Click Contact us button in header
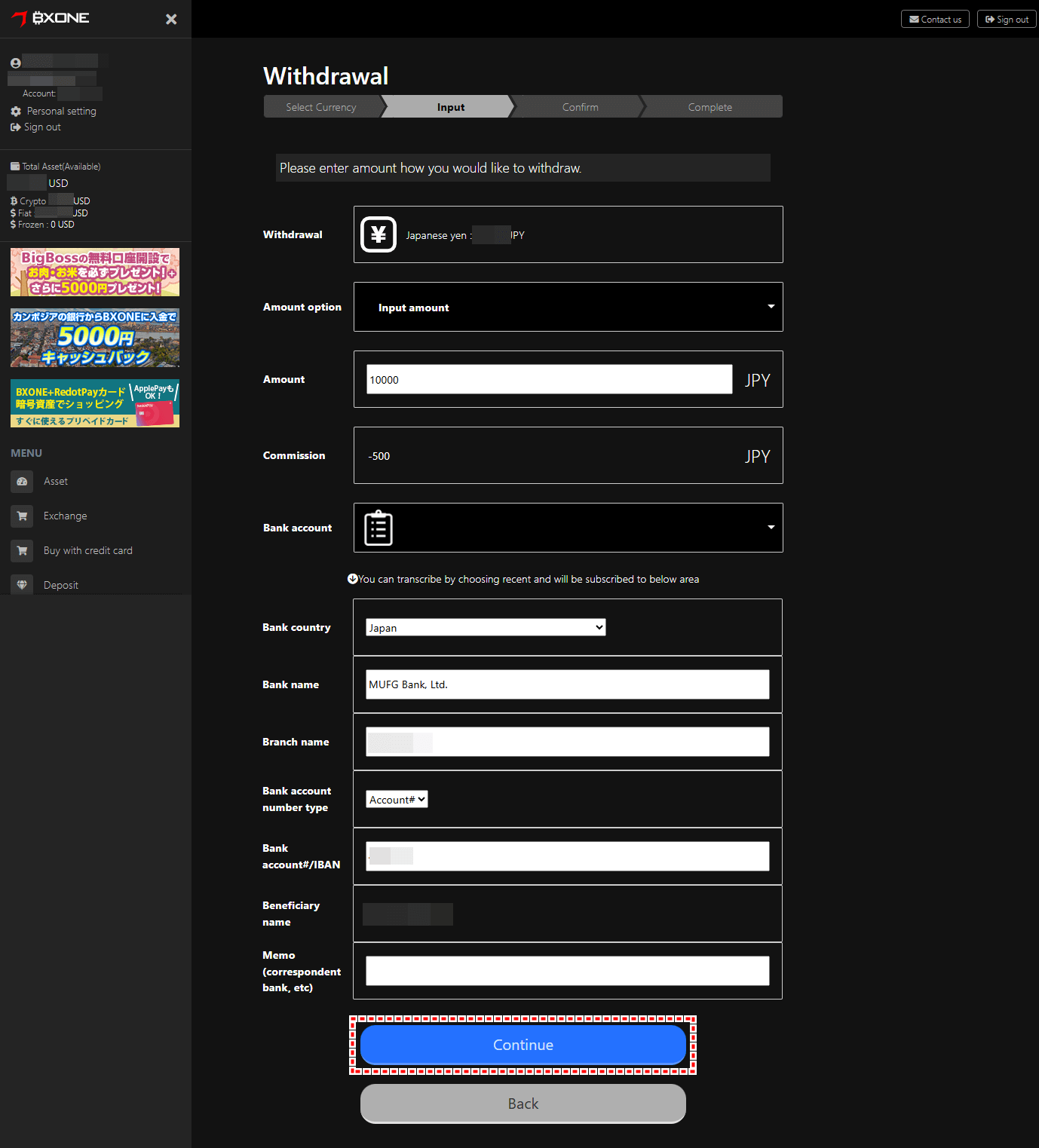Viewport: 1039px width, 1148px height. coord(935,19)
